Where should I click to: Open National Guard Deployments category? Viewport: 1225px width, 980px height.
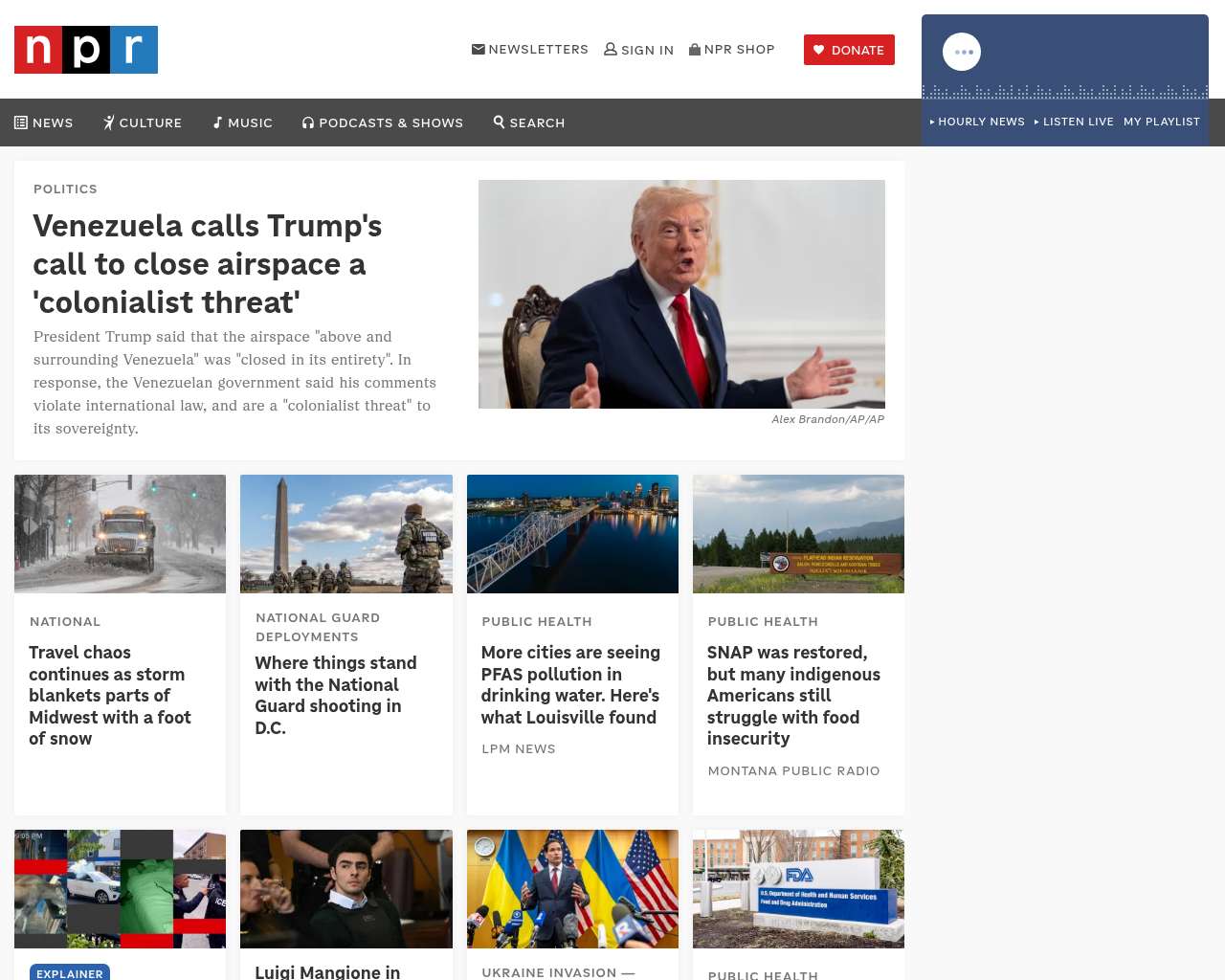pos(318,627)
